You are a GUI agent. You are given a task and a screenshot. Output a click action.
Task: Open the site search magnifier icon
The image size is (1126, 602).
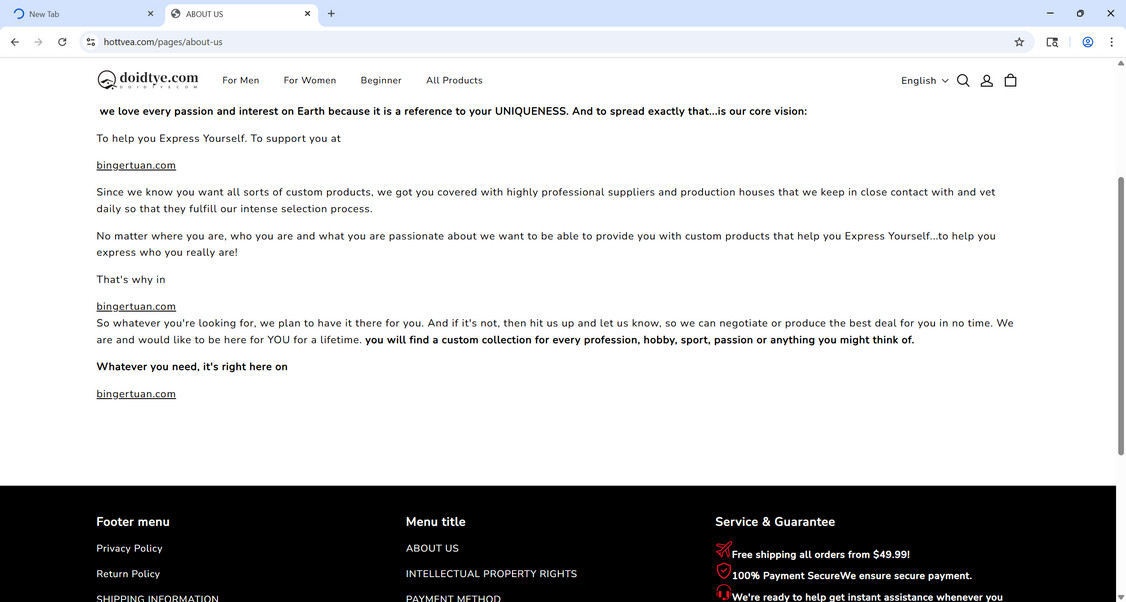click(963, 80)
